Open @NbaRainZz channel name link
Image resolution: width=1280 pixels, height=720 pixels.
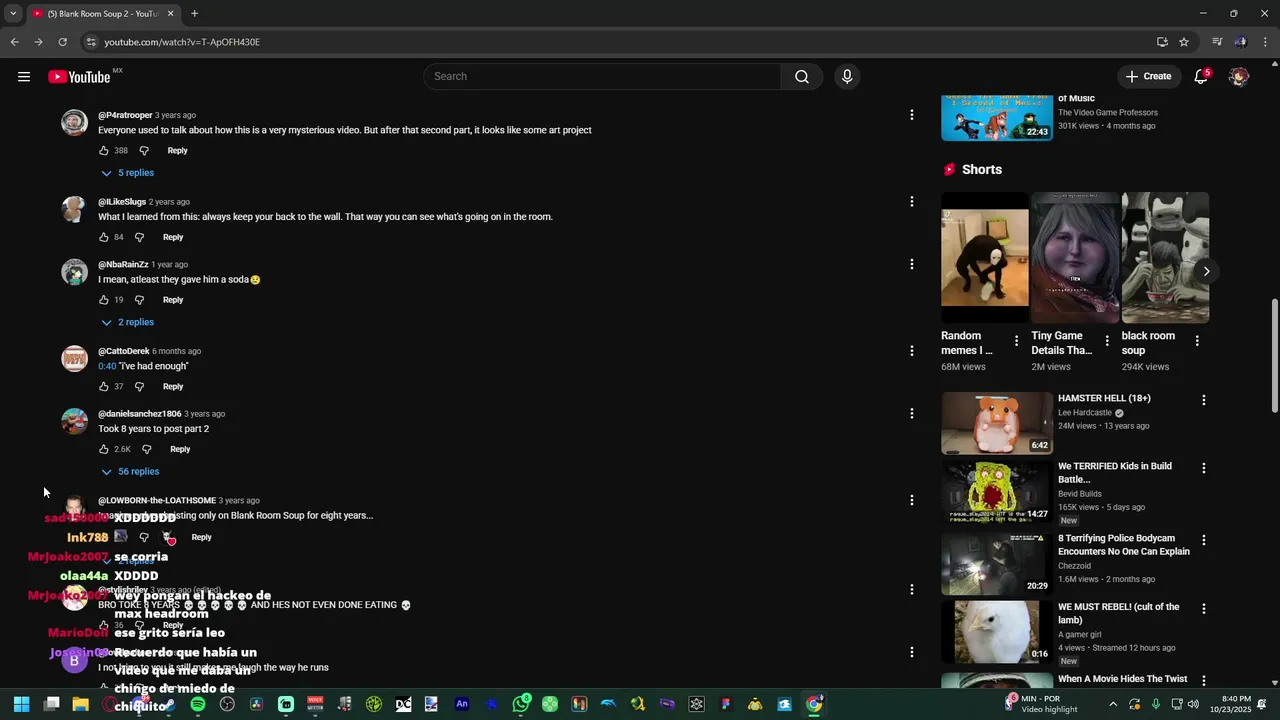tap(123, 265)
